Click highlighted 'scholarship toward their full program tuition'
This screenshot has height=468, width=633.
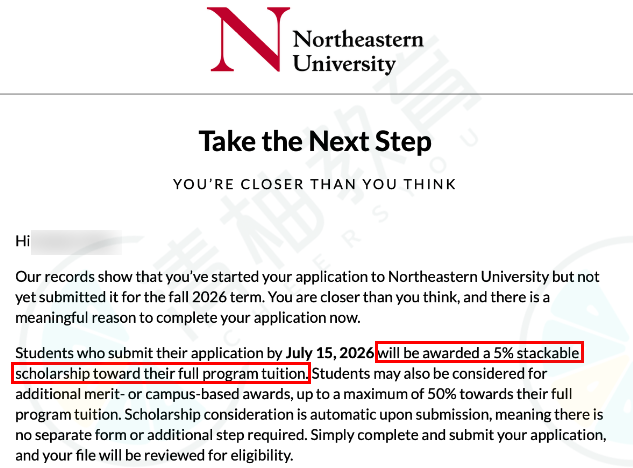pos(161,374)
